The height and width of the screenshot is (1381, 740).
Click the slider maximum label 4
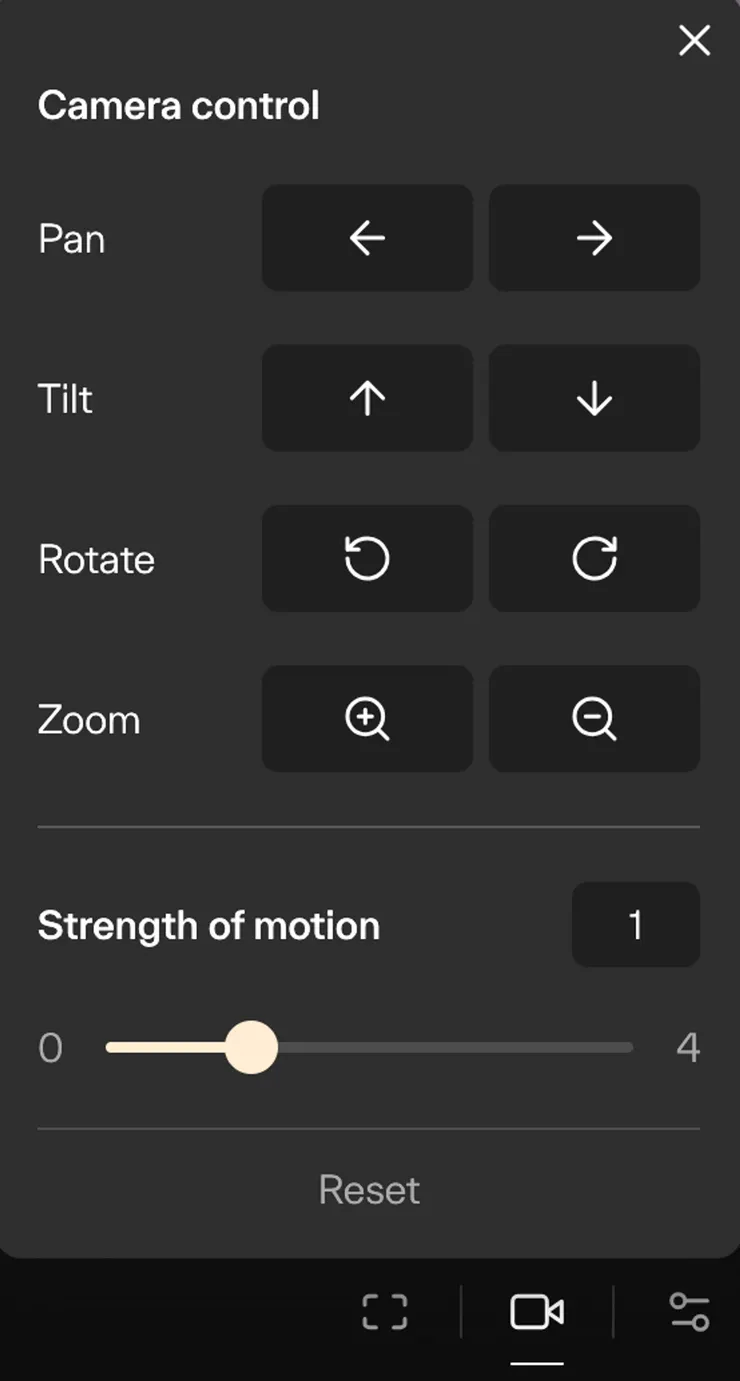[688, 1048]
